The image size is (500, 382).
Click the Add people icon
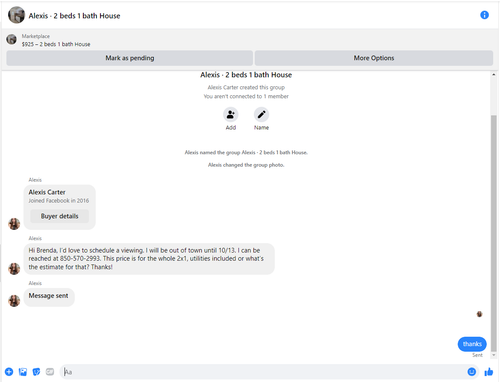230,115
